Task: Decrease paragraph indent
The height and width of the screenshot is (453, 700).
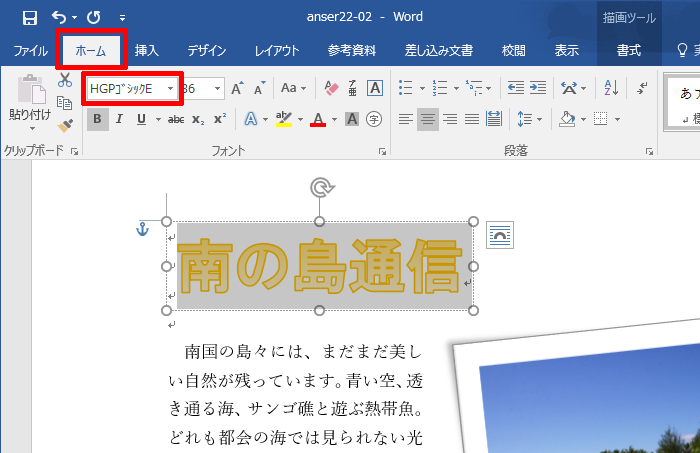Action: point(516,88)
